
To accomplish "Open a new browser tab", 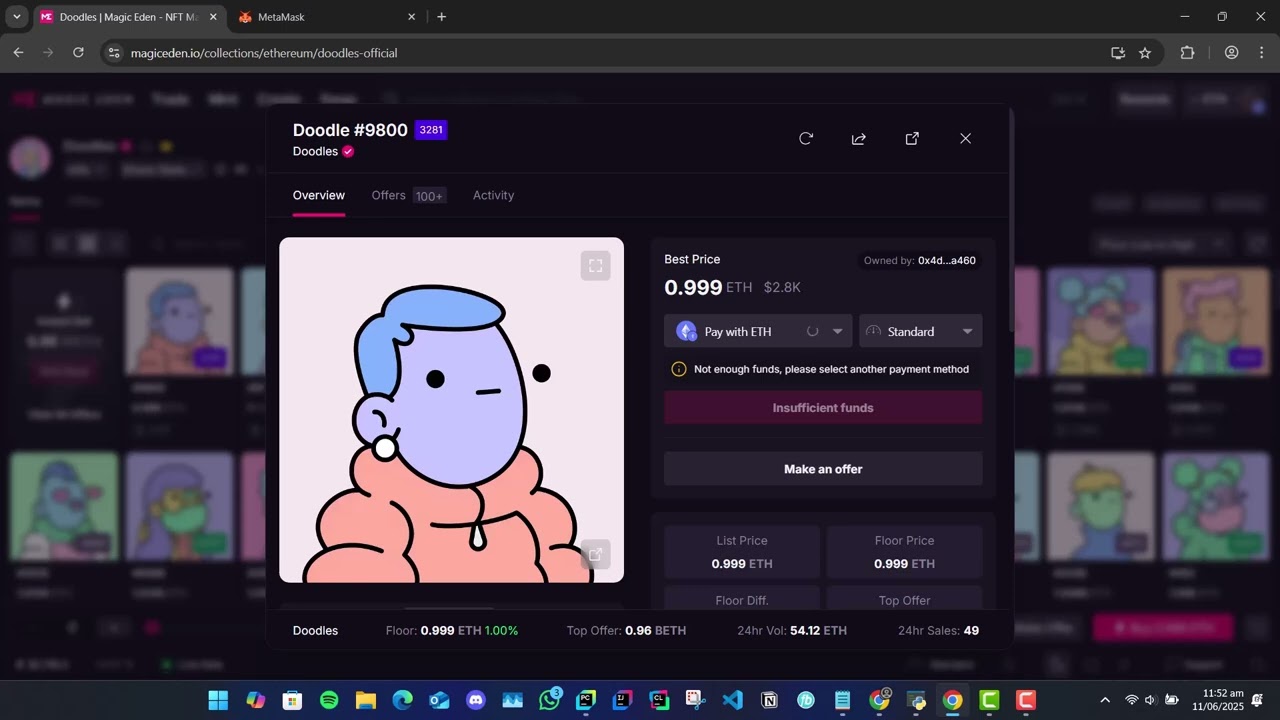I will coord(441,17).
